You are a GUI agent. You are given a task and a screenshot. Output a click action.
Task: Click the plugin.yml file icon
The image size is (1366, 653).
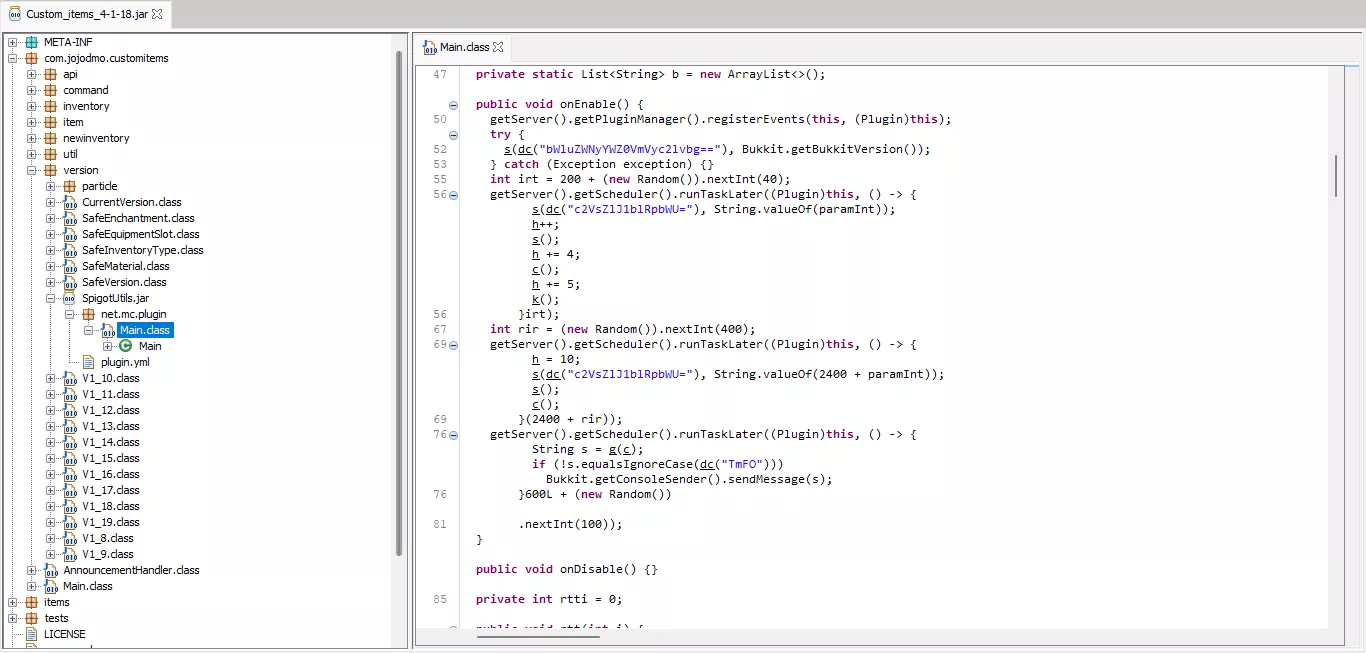click(88, 362)
